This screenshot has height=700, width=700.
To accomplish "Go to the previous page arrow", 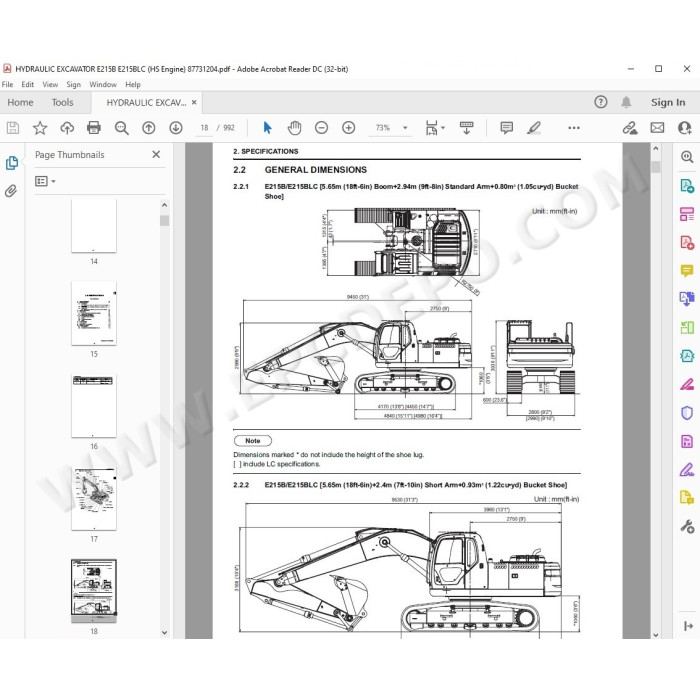I will [x=149, y=128].
